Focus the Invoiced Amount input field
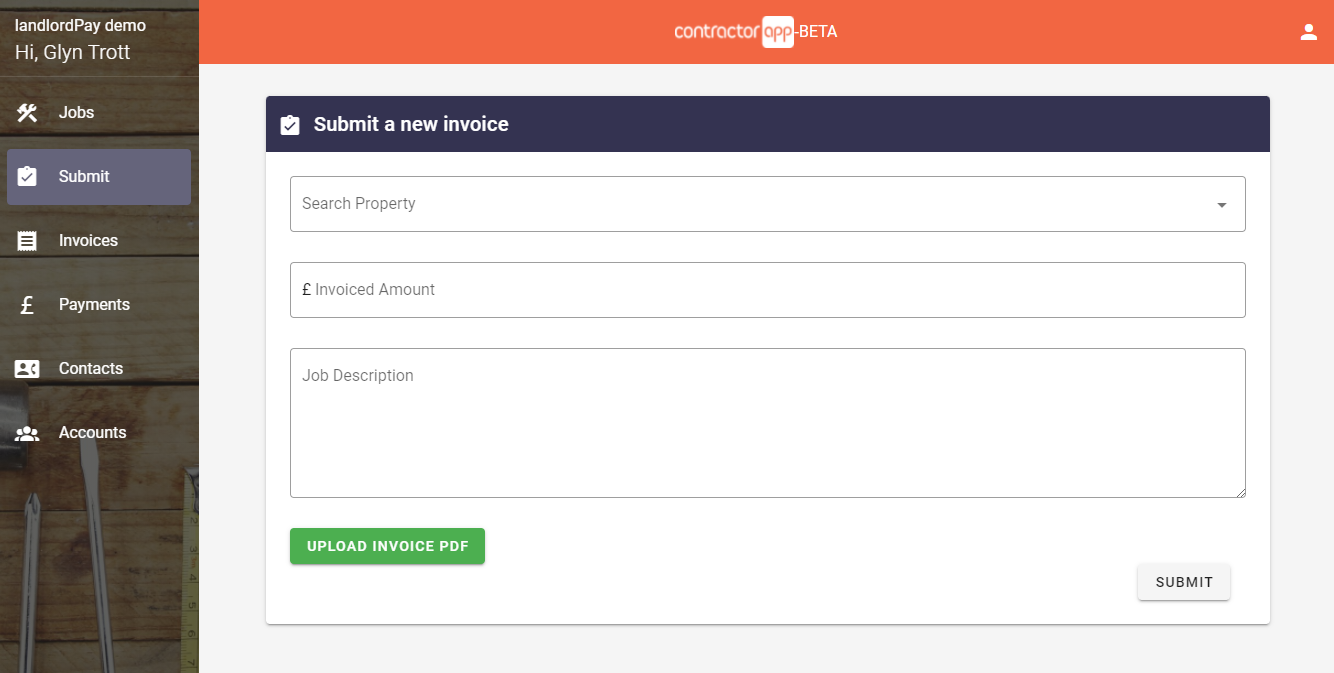Screen dimensions: 1334x673 [767, 290]
